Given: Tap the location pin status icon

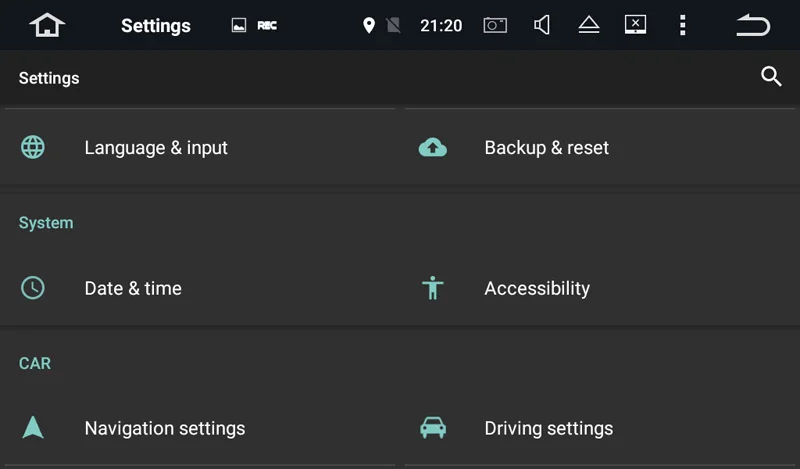Looking at the screenshot, I should (368, 25).
